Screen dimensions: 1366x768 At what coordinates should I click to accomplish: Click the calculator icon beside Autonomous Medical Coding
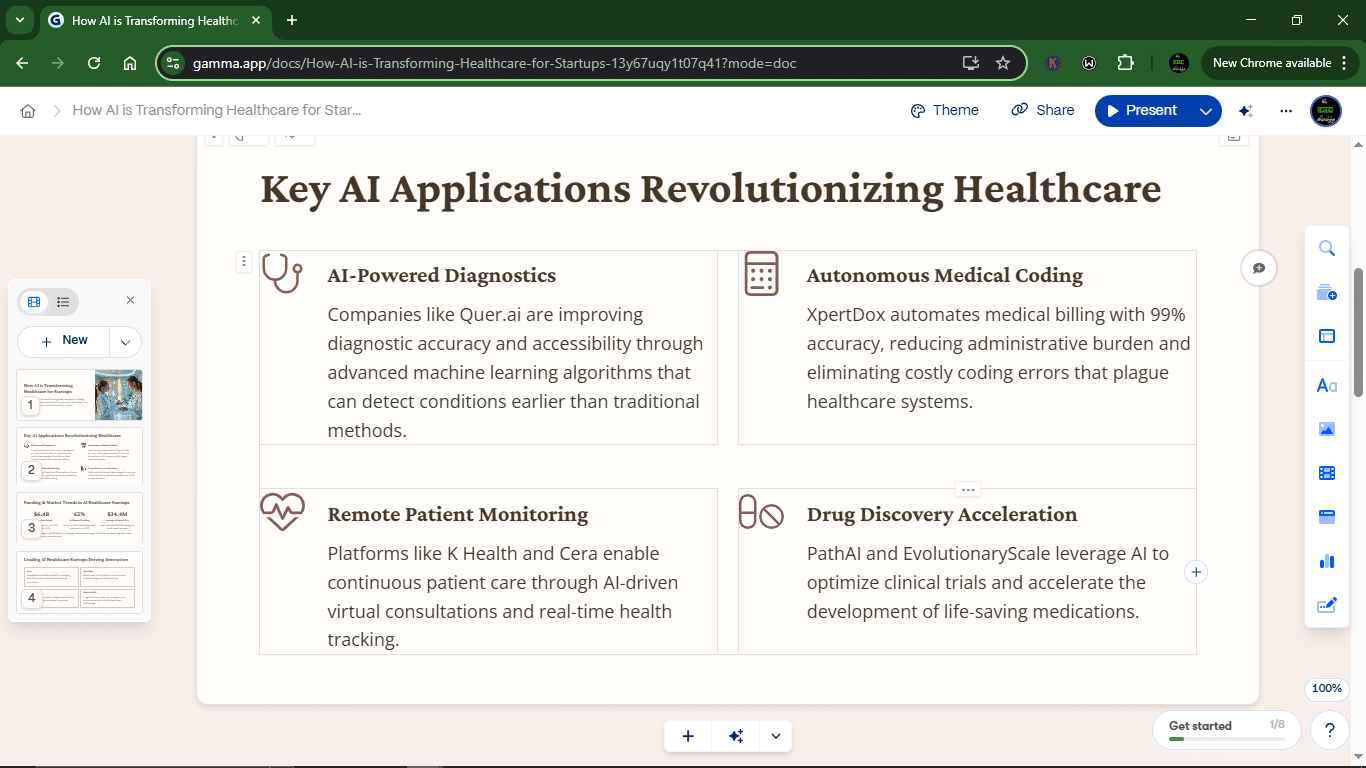click(761, 273)
